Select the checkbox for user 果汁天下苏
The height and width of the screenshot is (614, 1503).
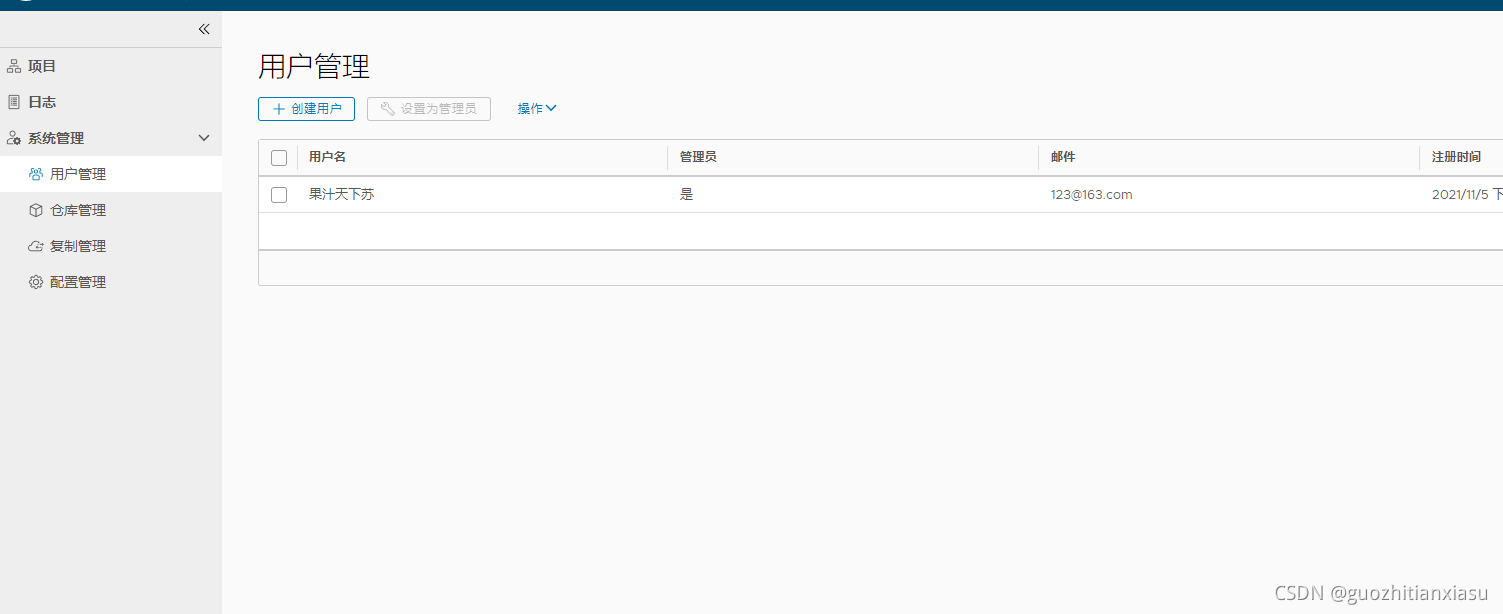pyautogui.click(x=279, y=195)
